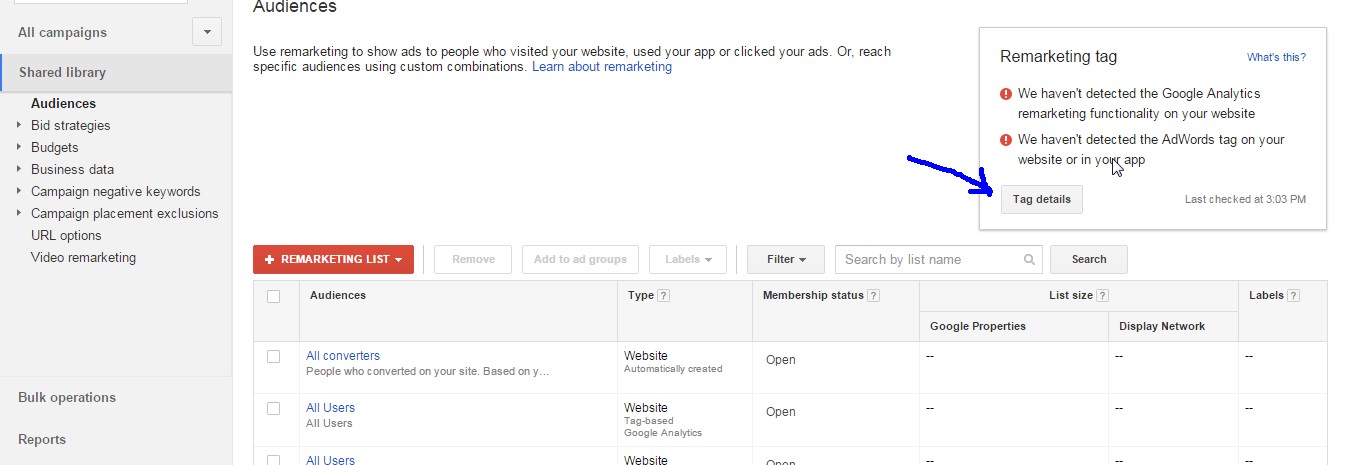Tick the select-all header checkbox
The image size is (1346, 465).
click(274, 296)
